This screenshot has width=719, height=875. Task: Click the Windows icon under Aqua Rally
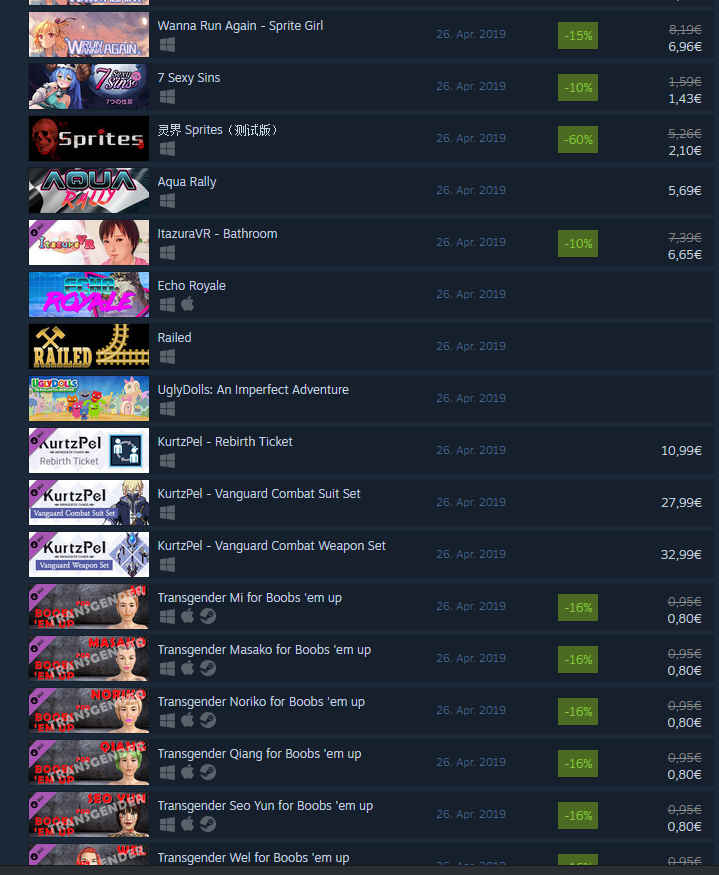[167, 201]
